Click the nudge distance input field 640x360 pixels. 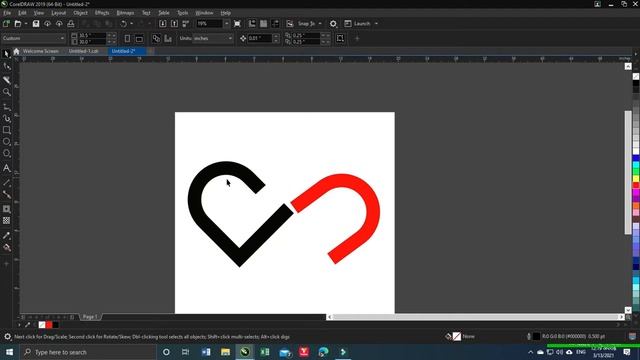(260, 38)
